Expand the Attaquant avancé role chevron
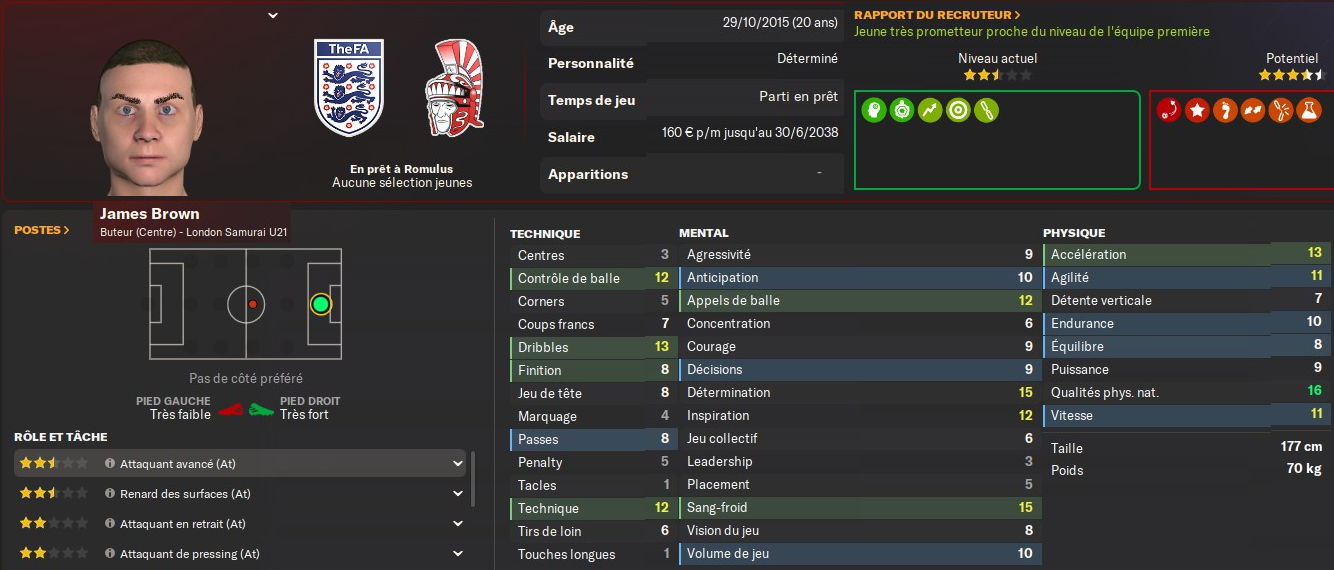Screen dimensions: 1334x570 click(x=458, y=464)
